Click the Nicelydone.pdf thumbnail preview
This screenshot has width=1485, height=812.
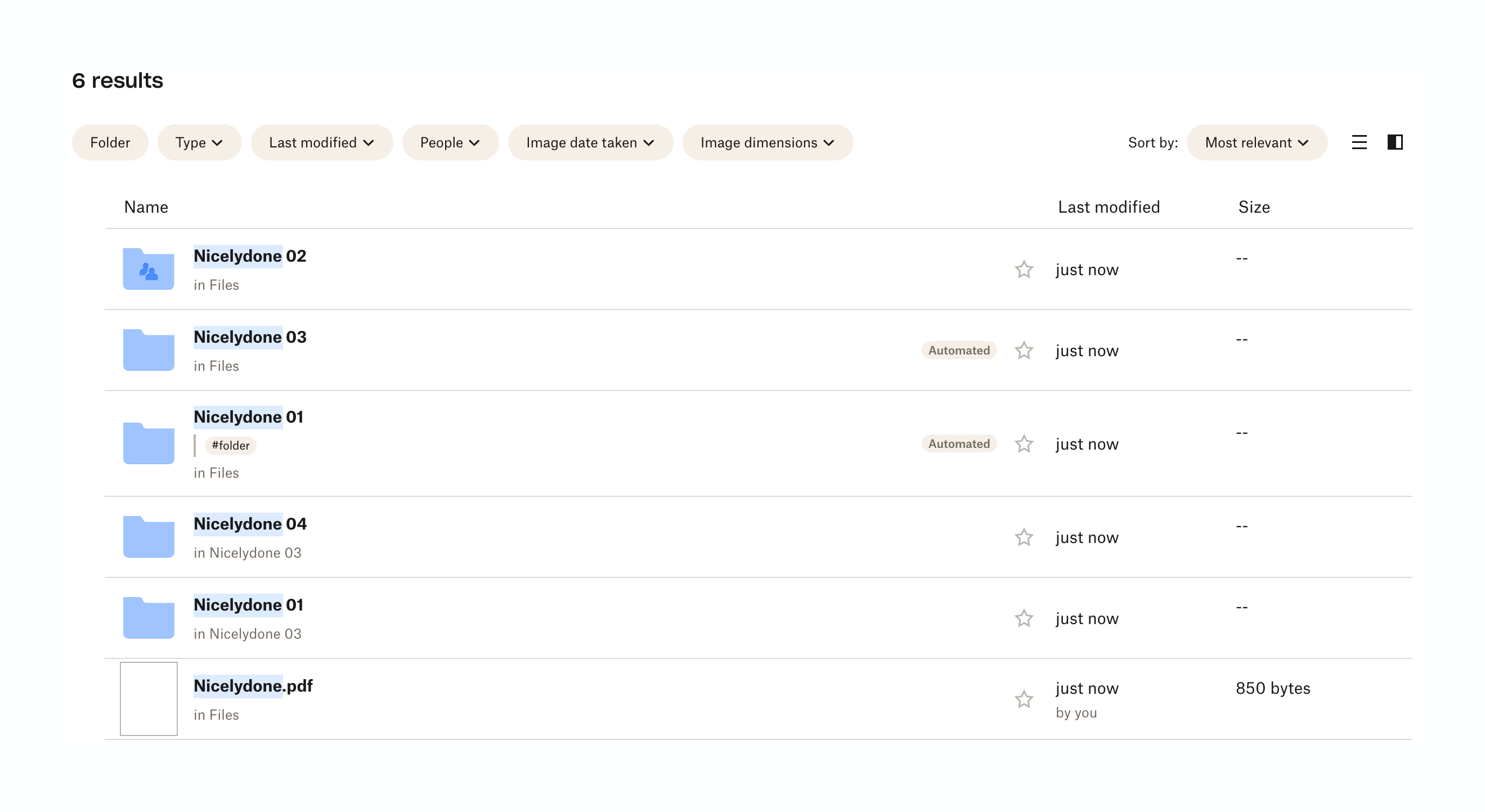pos(148,698)
